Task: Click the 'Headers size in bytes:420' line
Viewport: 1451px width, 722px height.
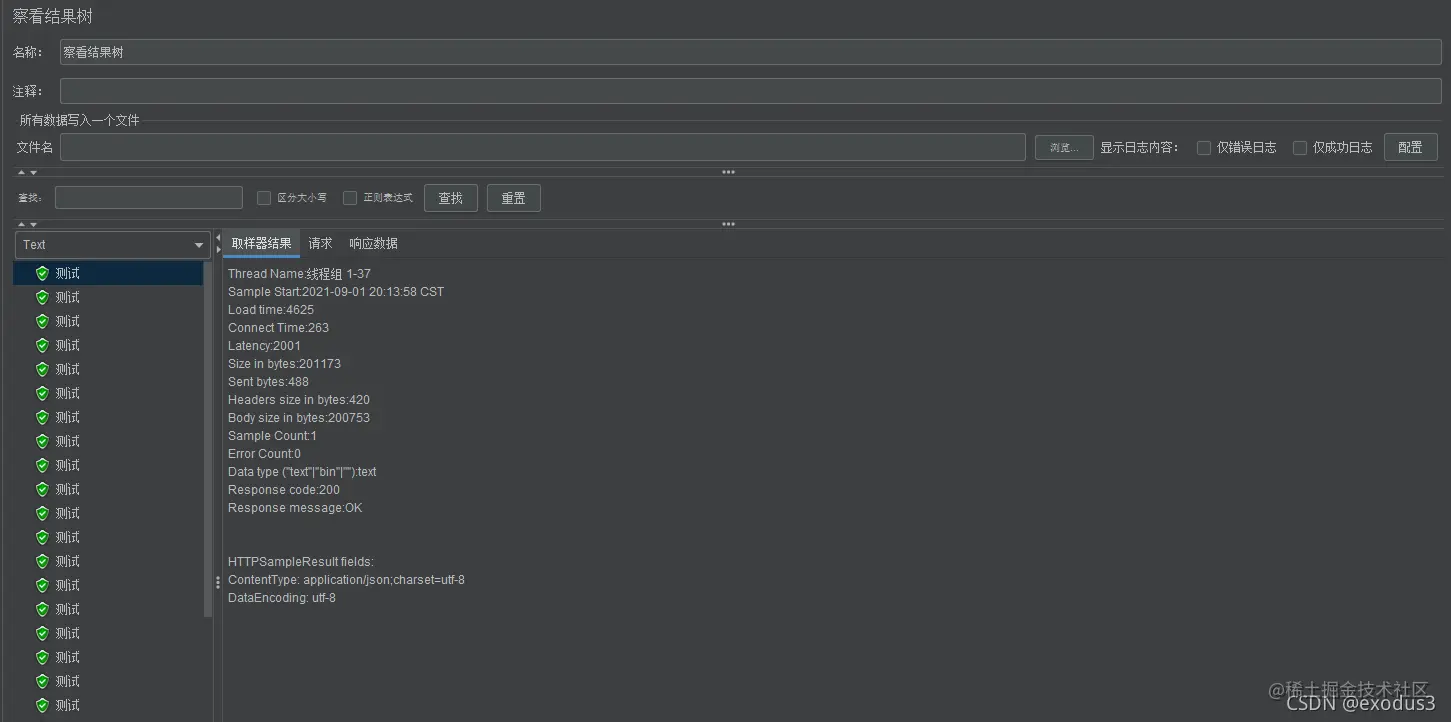Action: [299, 400]
